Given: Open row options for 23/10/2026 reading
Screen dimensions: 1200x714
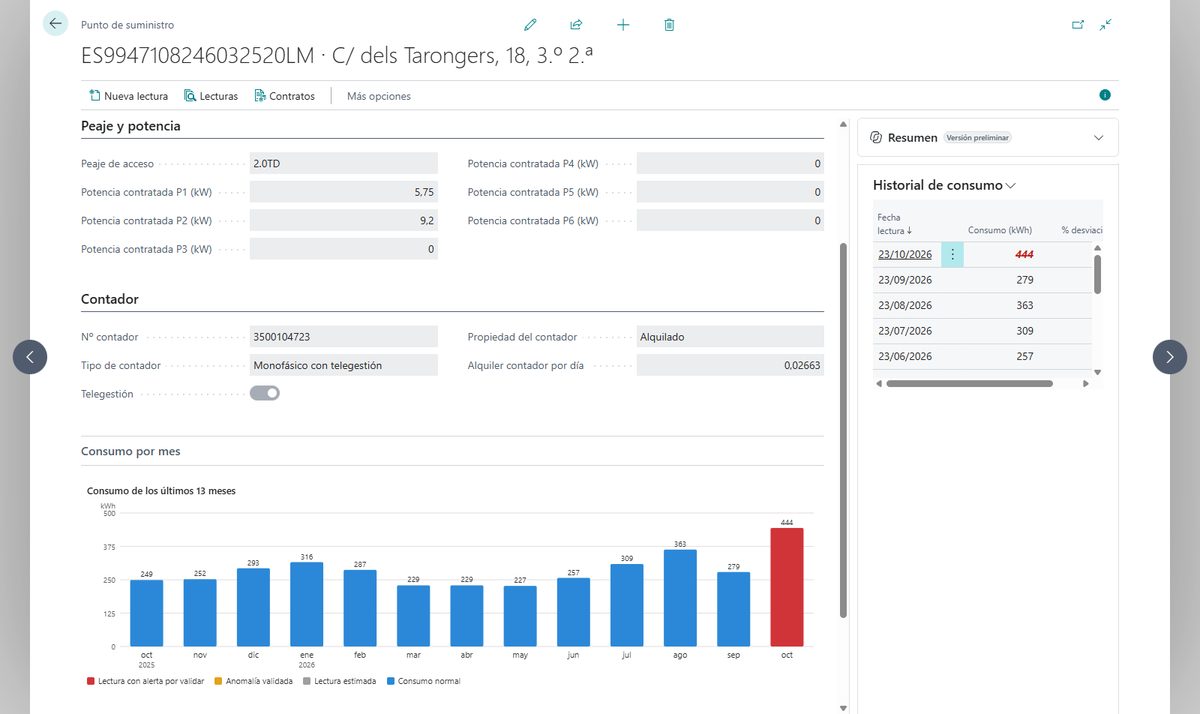Looking at the screenshot, I should tap(952, 254).
